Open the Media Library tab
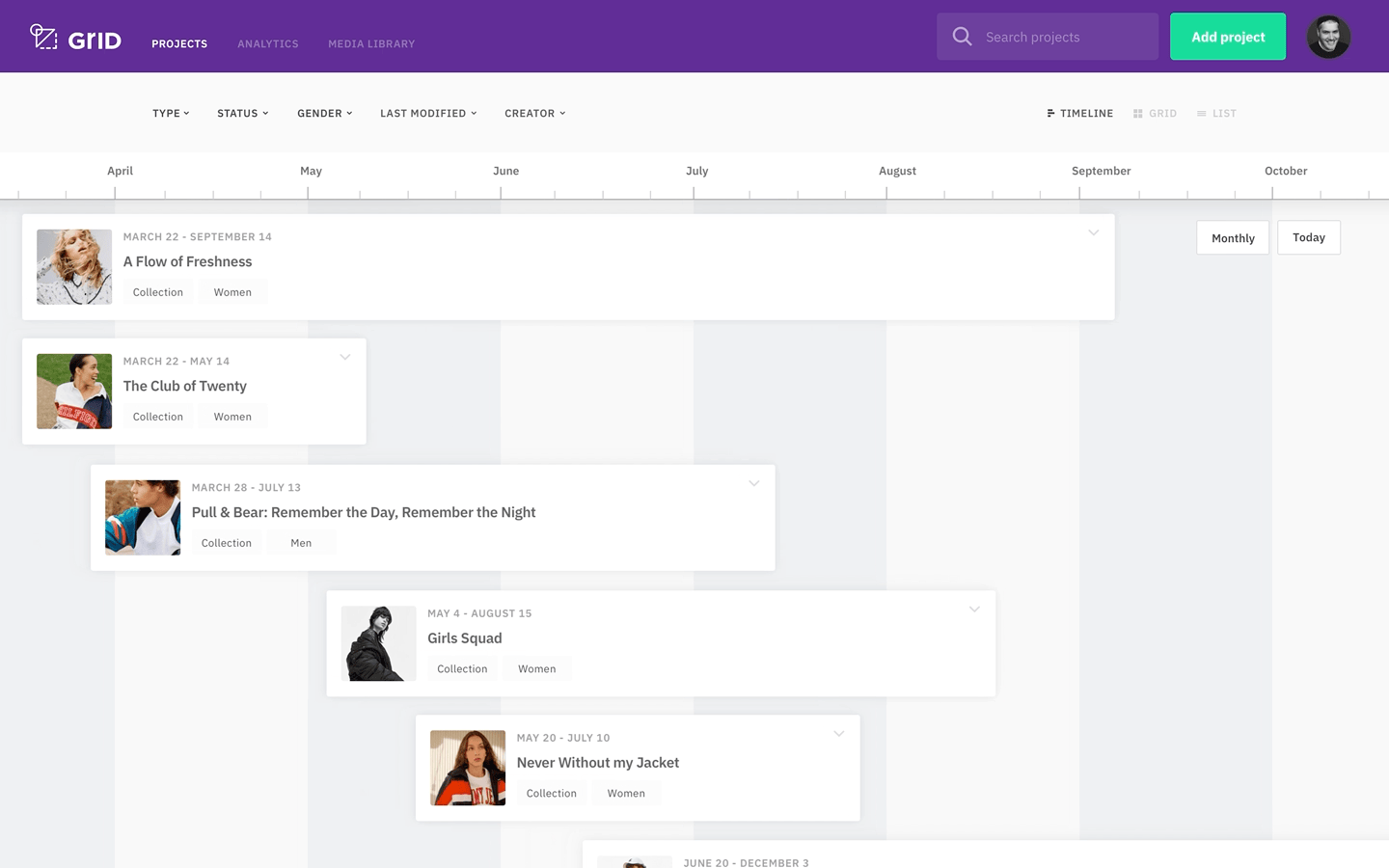Image resolution: width=1389 pixels, height=868 pixels. click(x=371, y=44)
